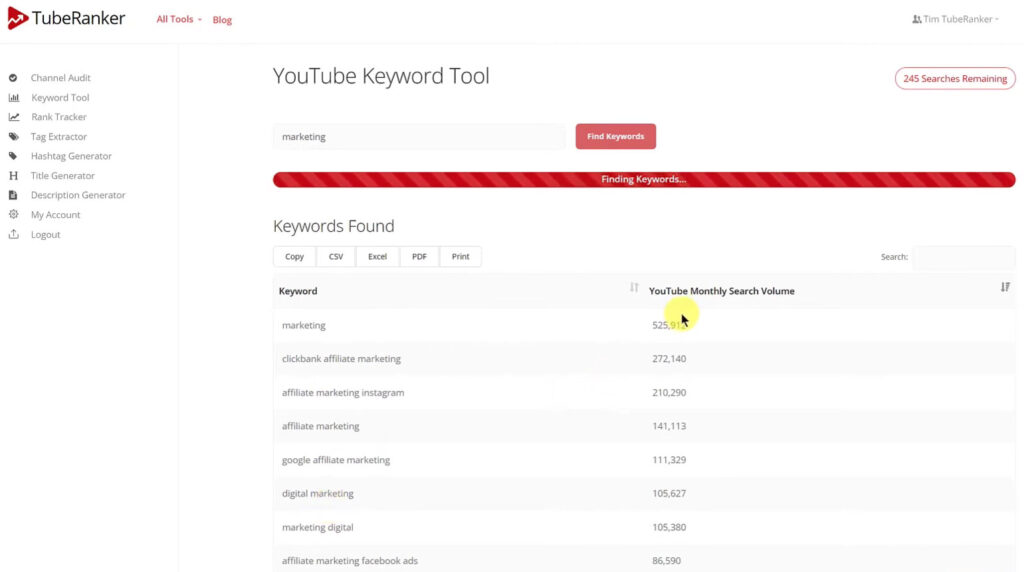The image size is (1024, 572).
Task: Export results as CSV
Action: [336, 257]
